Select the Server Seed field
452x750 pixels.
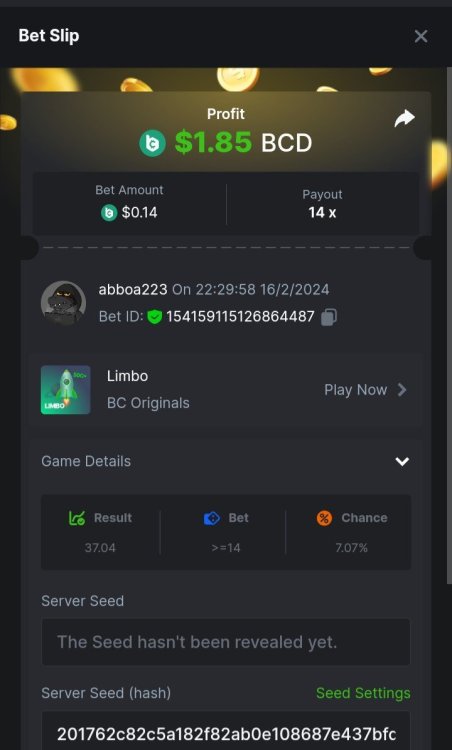(226, 642)
